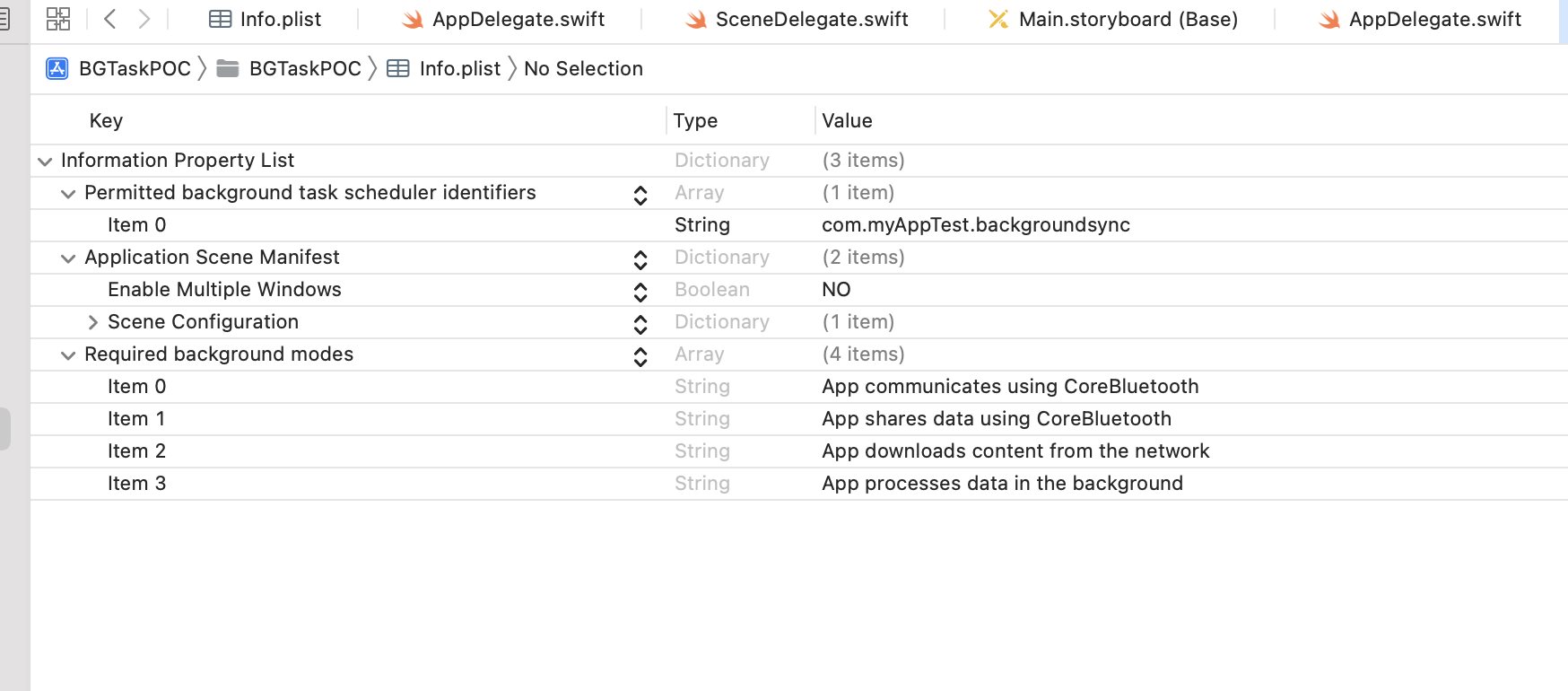The width and height of the screenshot is (1568, 691).
Task: Switch to the last AppDelegate.swift tab
Action: (x=1421, y=20)
